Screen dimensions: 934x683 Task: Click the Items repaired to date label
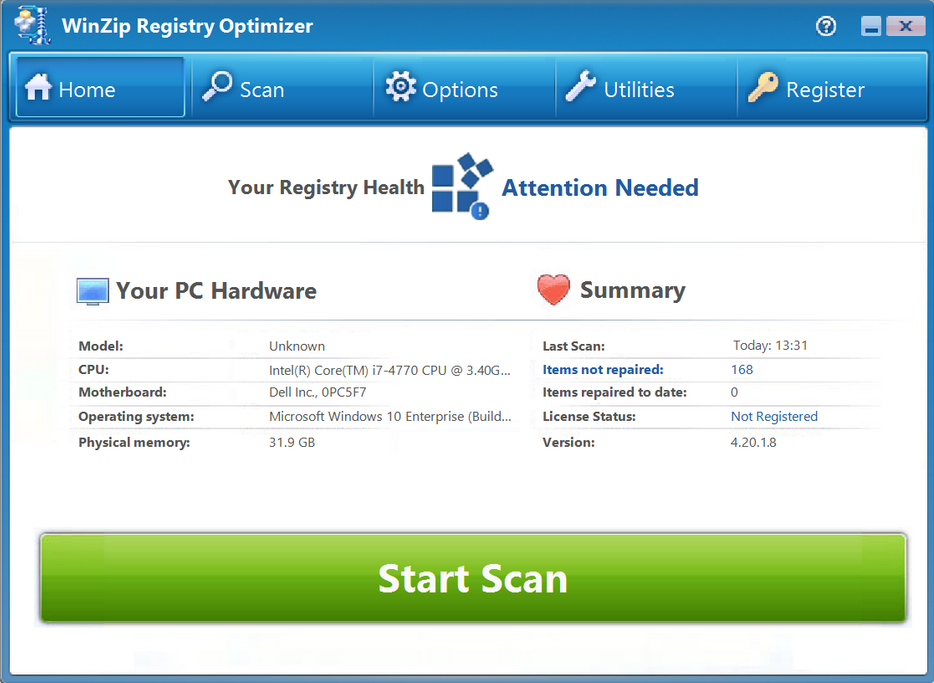click(x=614, y=392)
